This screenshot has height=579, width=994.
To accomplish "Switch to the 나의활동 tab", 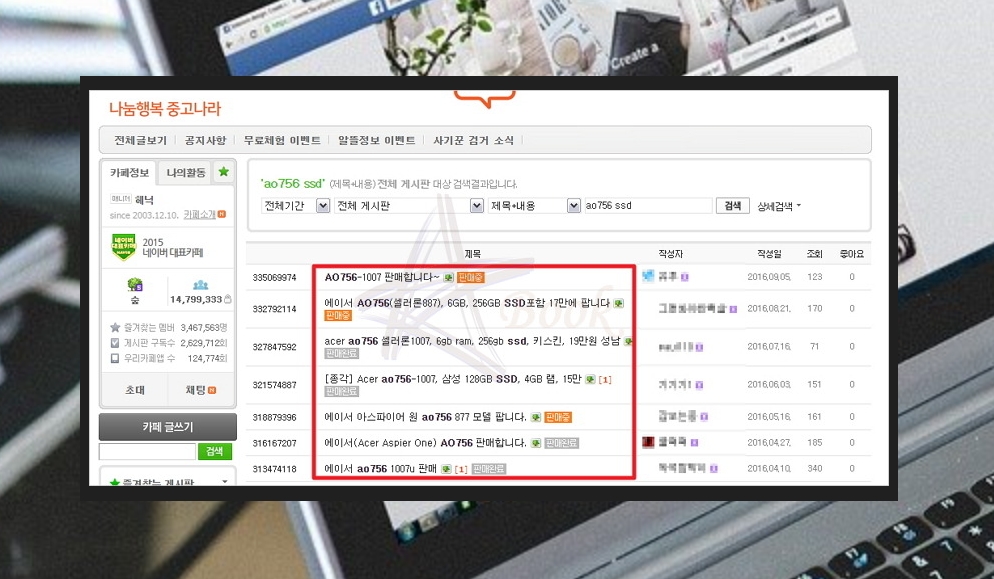I will 186,172.
